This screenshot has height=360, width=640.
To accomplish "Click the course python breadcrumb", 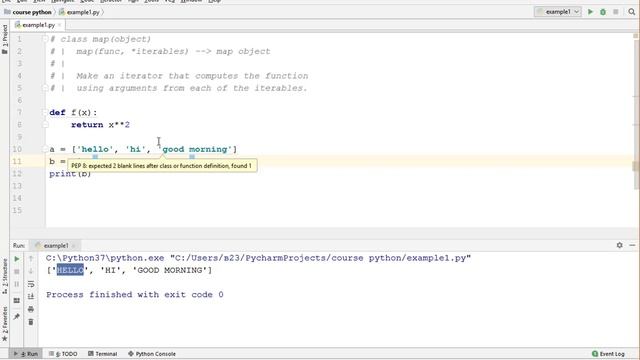I will tap(32, 12).
